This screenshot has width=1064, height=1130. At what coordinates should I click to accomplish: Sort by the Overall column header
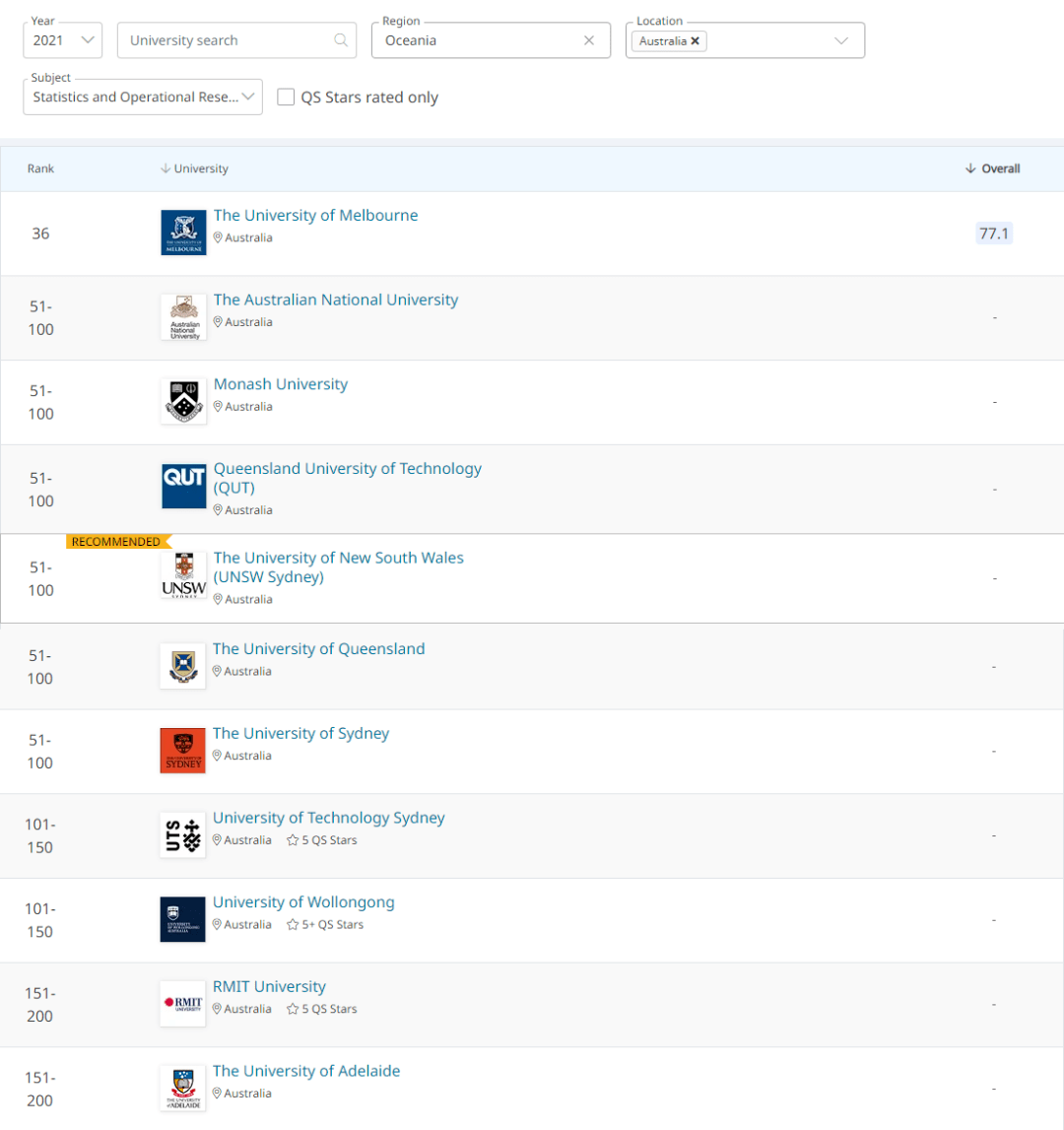pyautogui.click(x=993, y=168)
